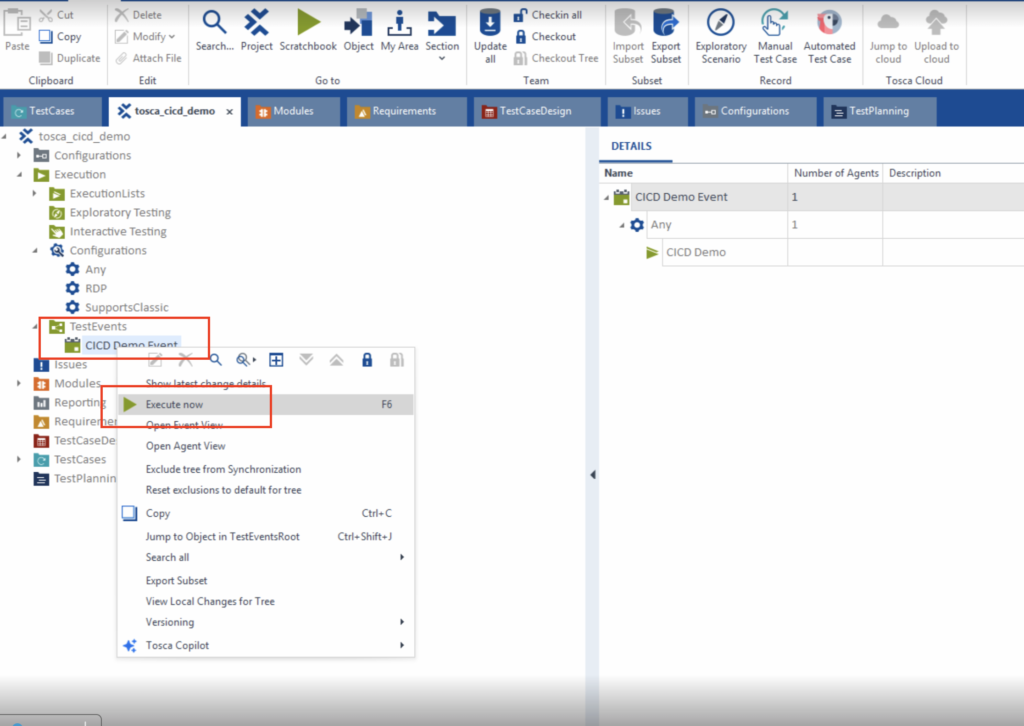
Task: Open the TestPlanning tab
Action: pos(879,111)
